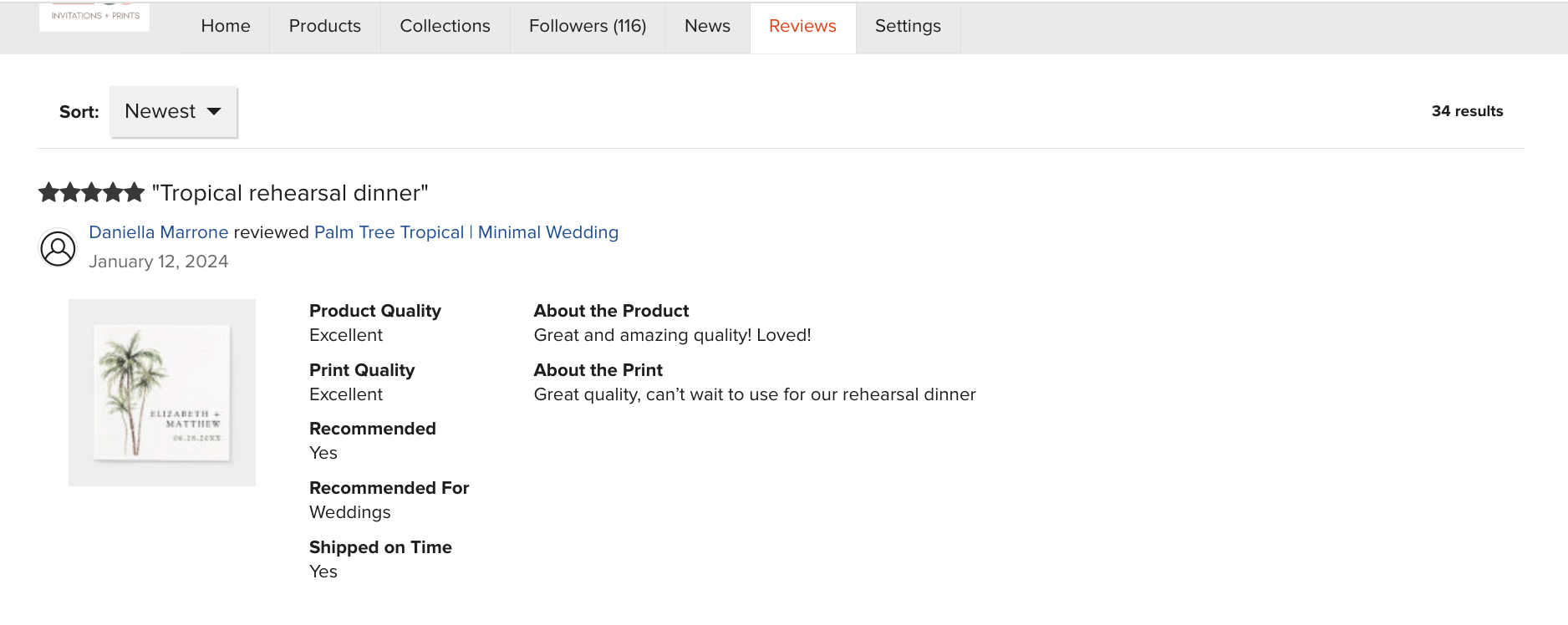Click the About the Product heading

(x=611, y=311)
